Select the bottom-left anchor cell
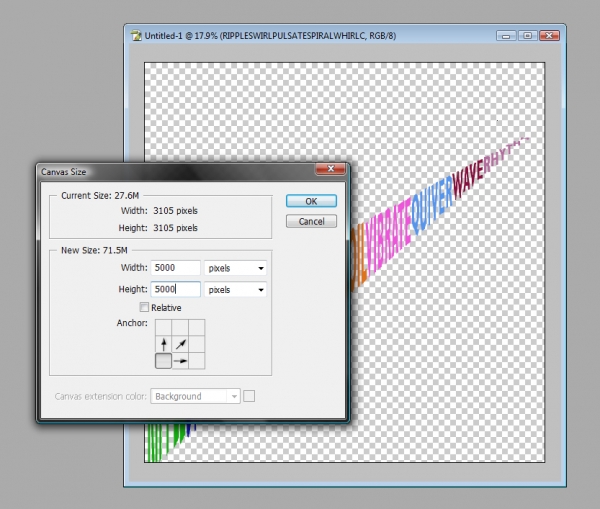 [x=163, y=361]
